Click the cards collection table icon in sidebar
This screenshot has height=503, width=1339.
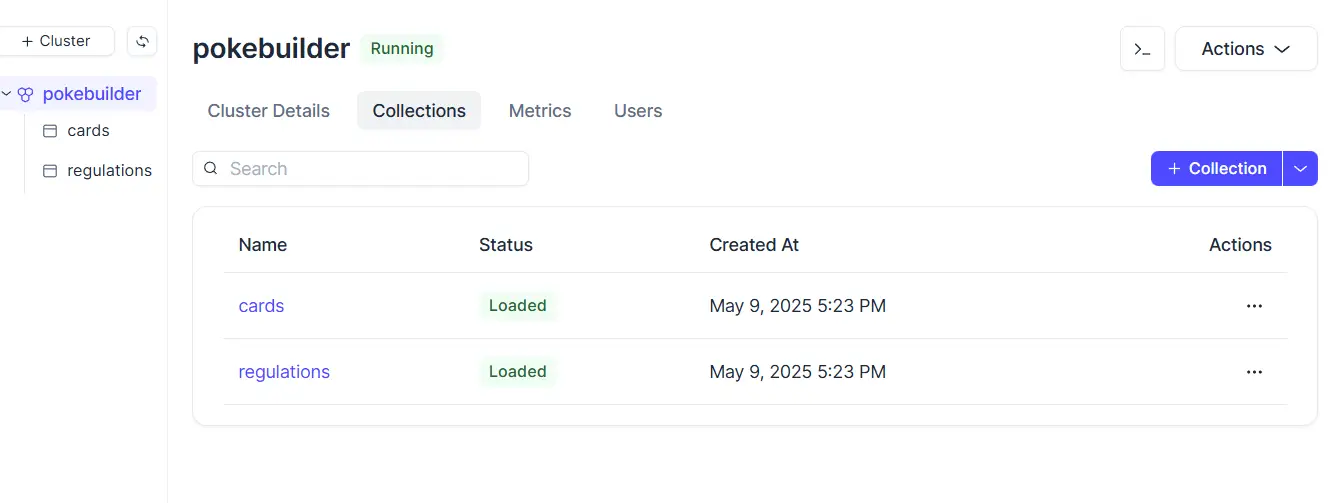tap(50, 131)
